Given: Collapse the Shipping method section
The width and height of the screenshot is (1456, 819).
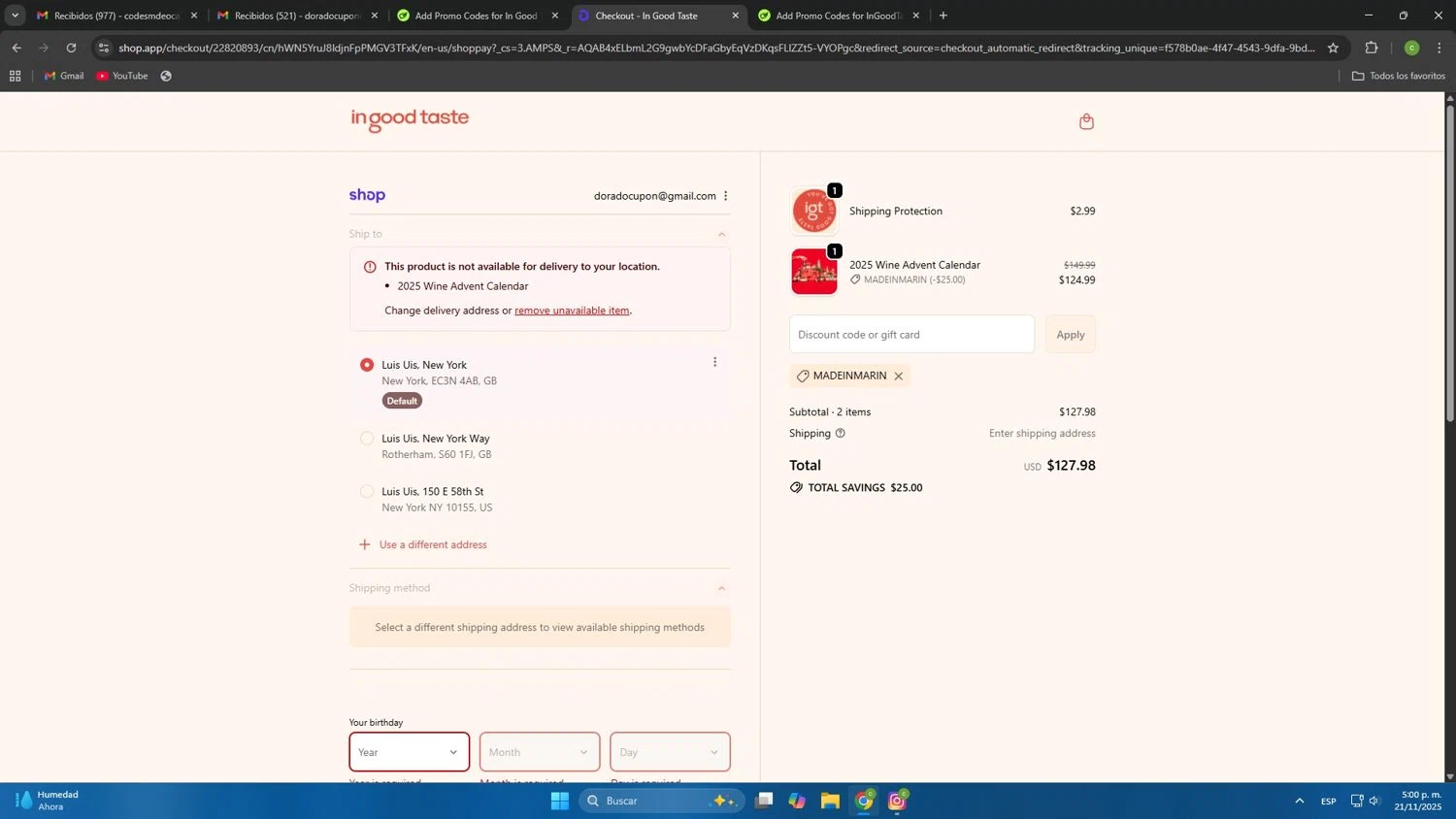Looking at the screenshot, I should pyautogui.click(x=721, y=588).
